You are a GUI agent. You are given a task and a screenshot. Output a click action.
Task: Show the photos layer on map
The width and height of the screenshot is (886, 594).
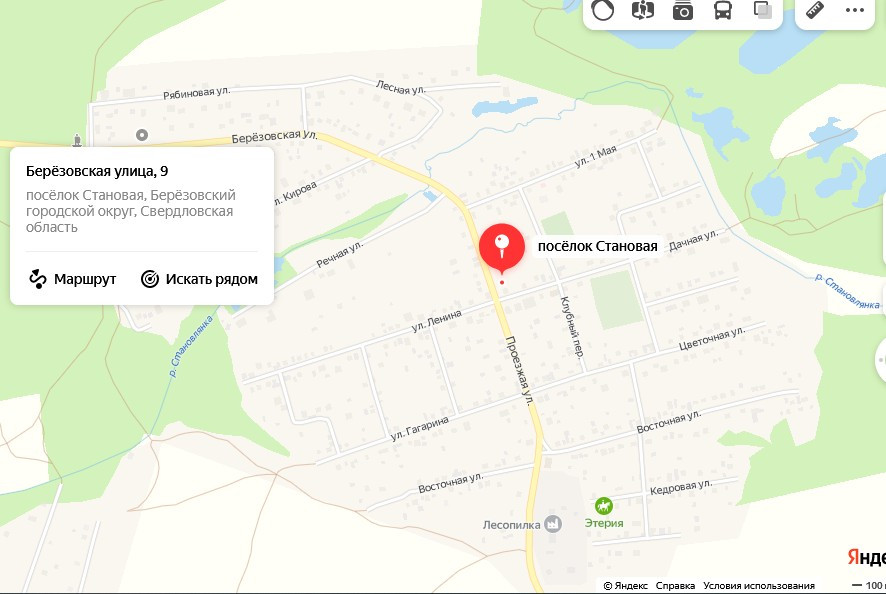pos(683,10)
